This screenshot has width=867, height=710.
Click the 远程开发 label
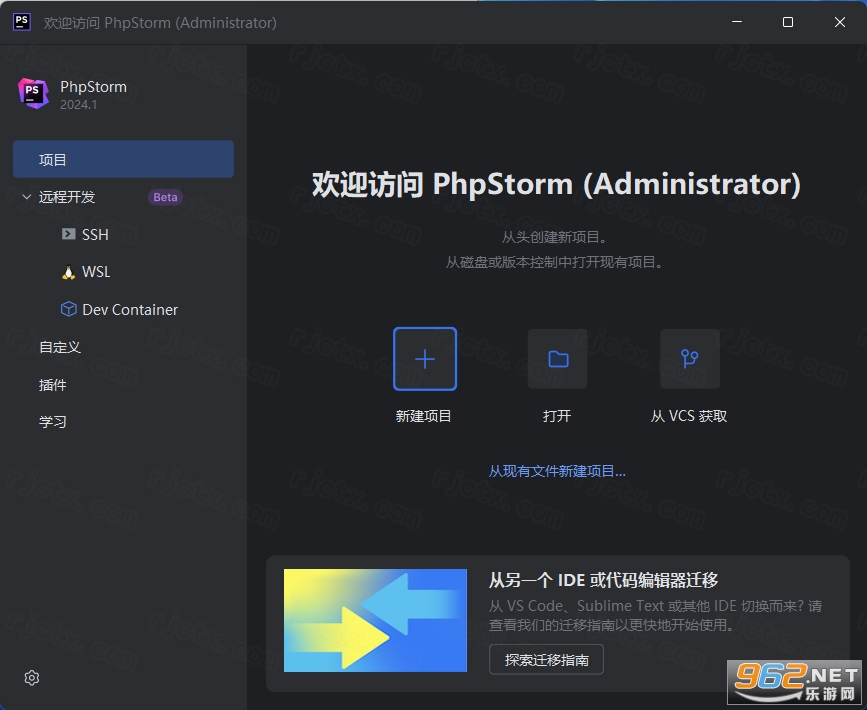pyautogui.click(x=67, y=197)
